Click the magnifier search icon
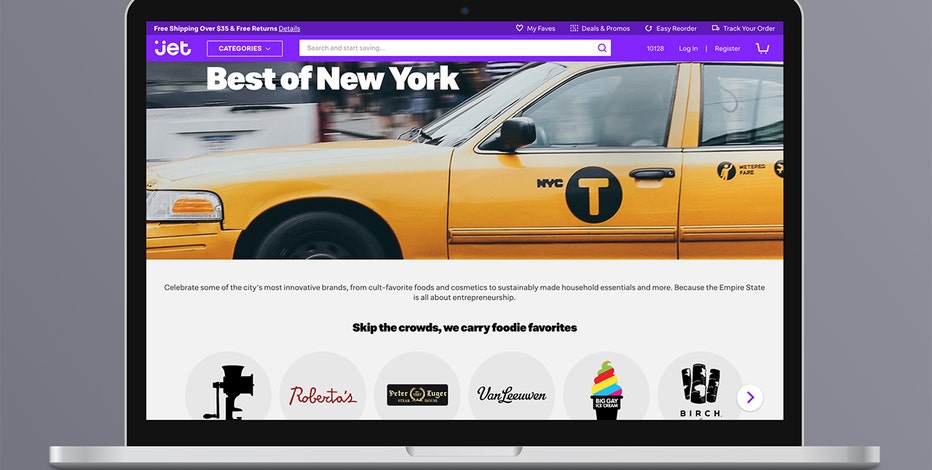The image size is (932, 470). coord(602,48)
